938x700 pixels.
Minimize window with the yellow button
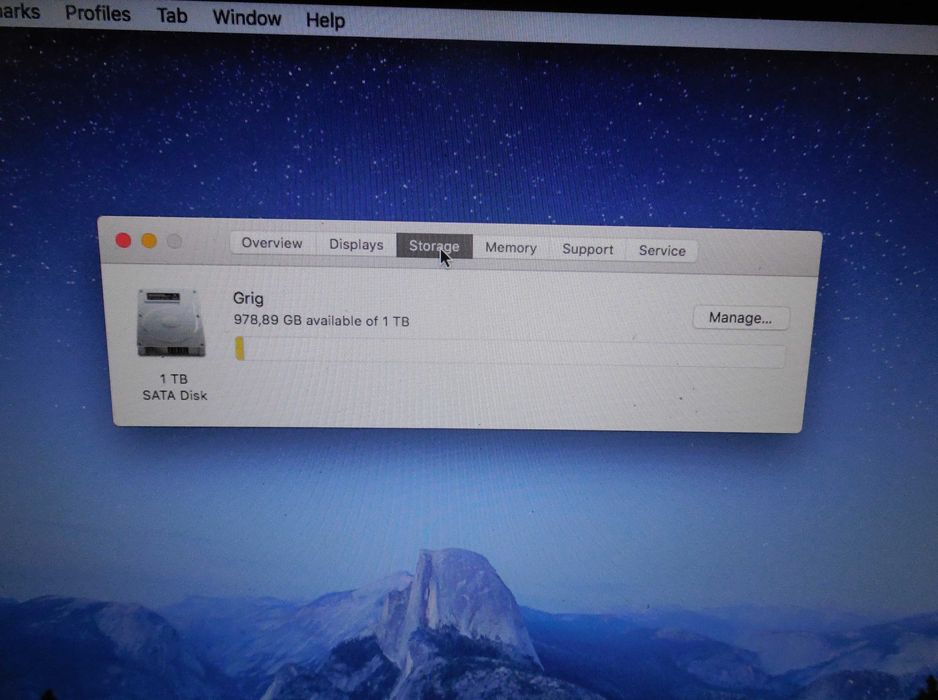pyautogui.click(x=149, y=241)
